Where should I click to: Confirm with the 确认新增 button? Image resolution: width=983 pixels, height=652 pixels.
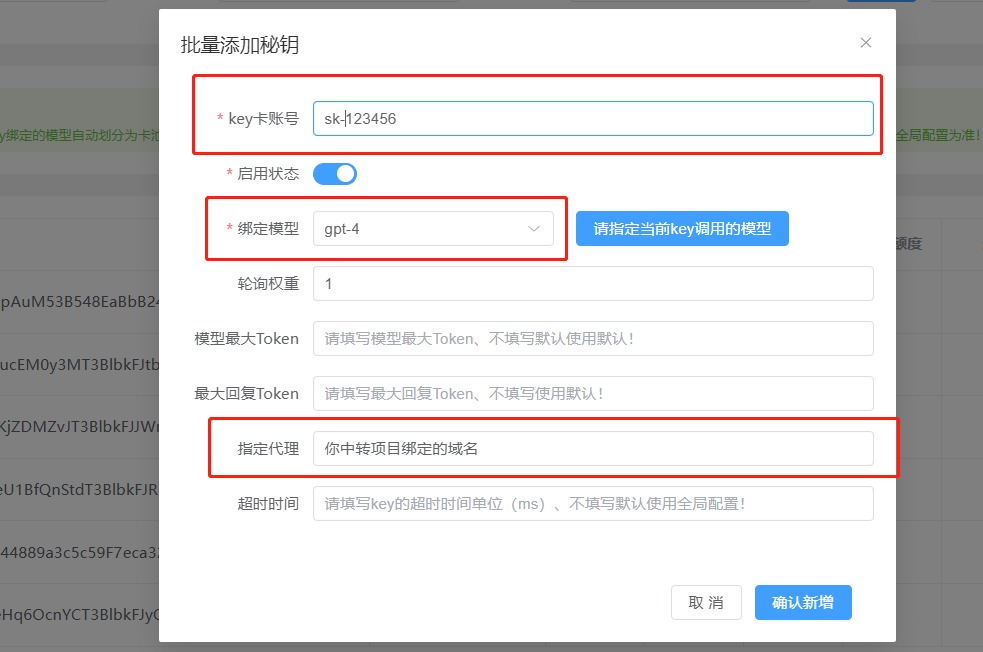click(x=803, y=602)
